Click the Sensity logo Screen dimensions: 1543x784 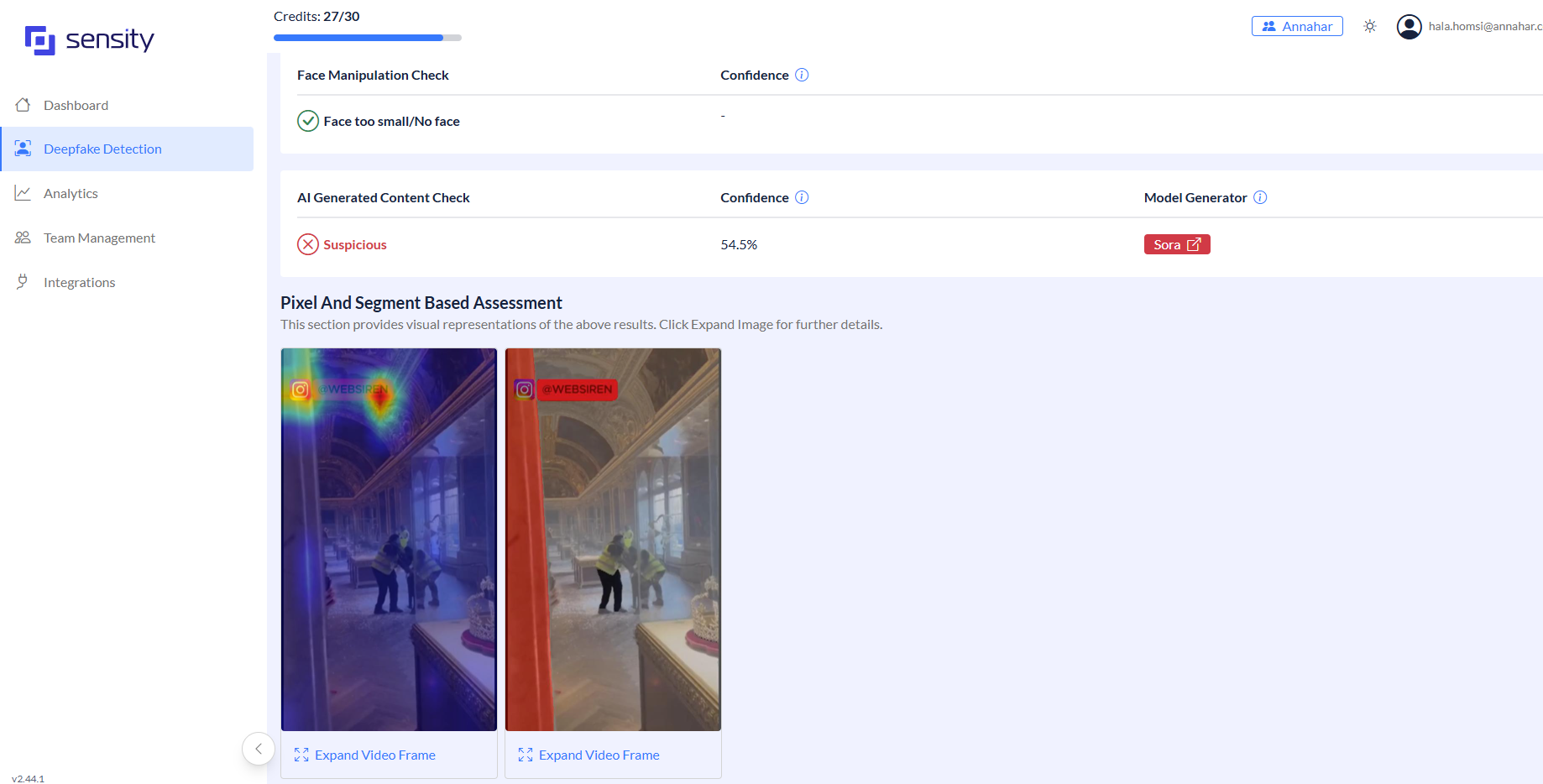click(x=89, y=39)
